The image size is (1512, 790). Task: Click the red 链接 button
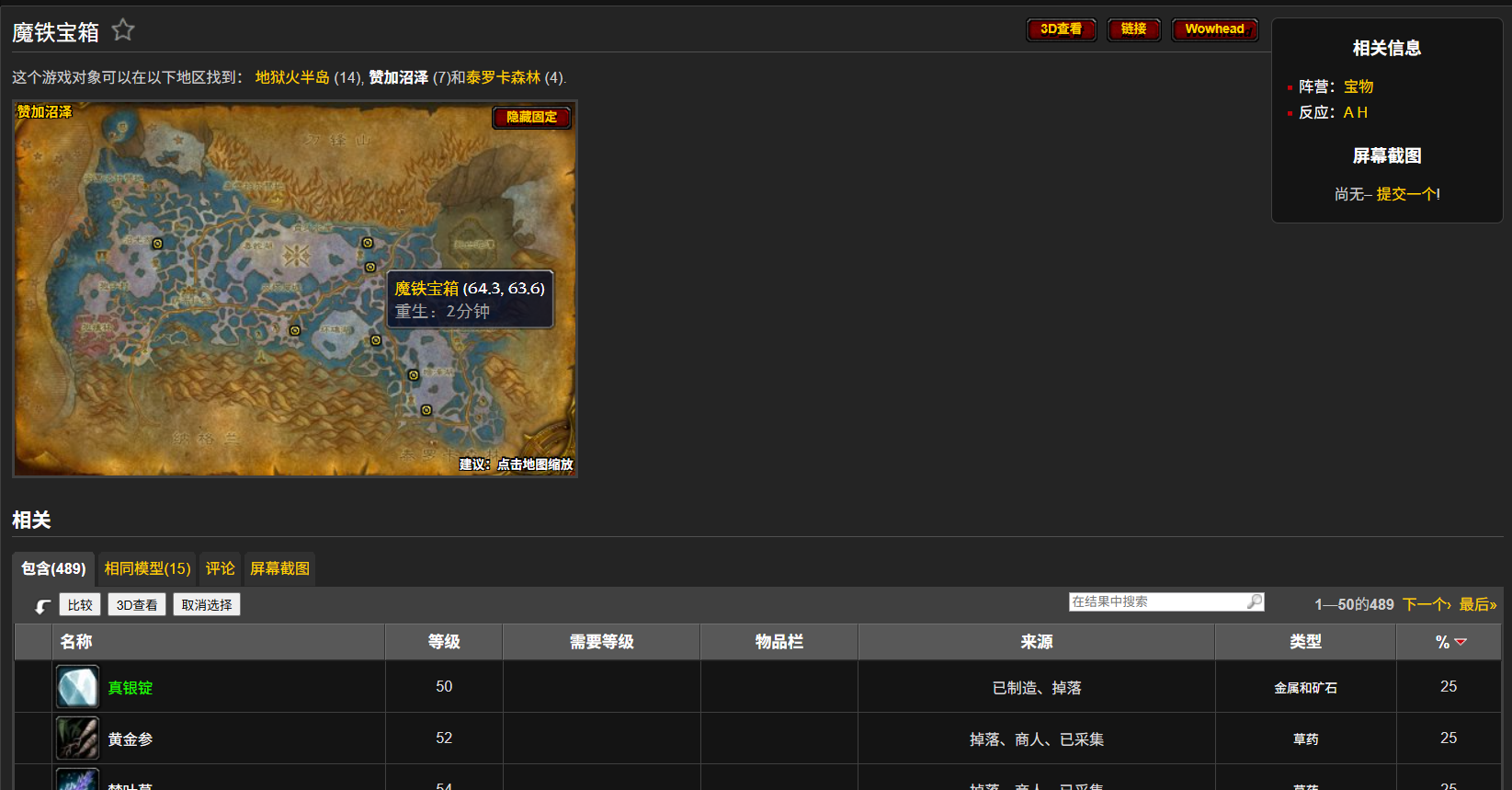1133,29
